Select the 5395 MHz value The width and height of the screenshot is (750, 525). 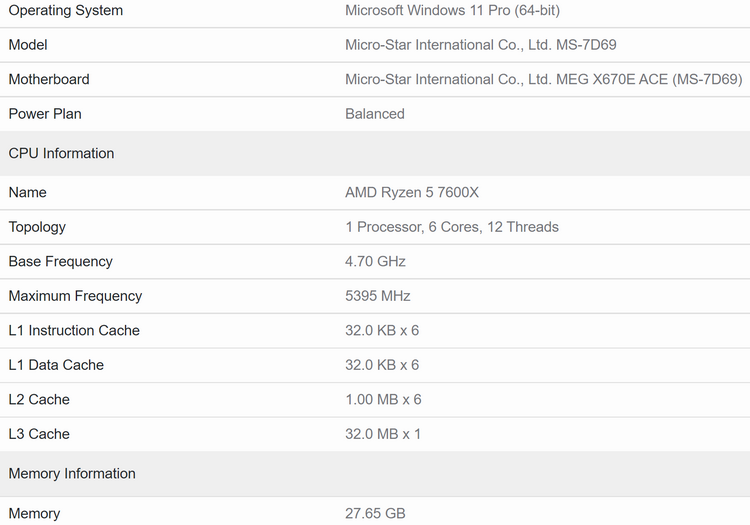pos(378,296)
